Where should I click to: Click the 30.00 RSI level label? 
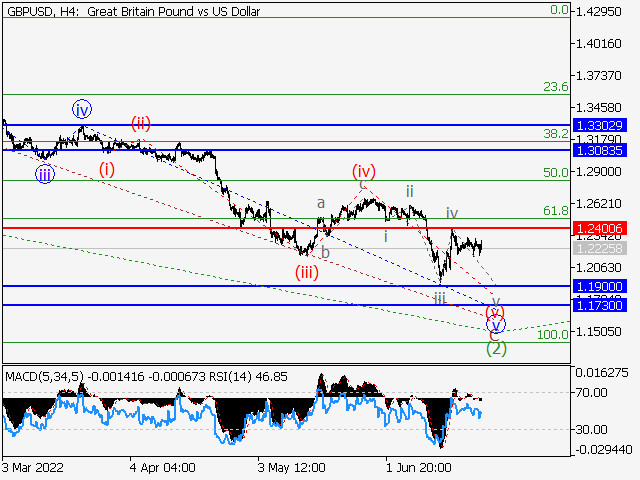coord(592,429)
